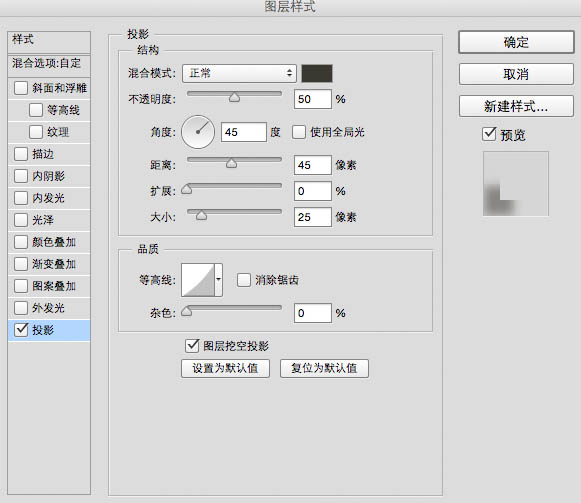
Task: Open the 外发光 outer glow settings
Action: click(49, 308)
